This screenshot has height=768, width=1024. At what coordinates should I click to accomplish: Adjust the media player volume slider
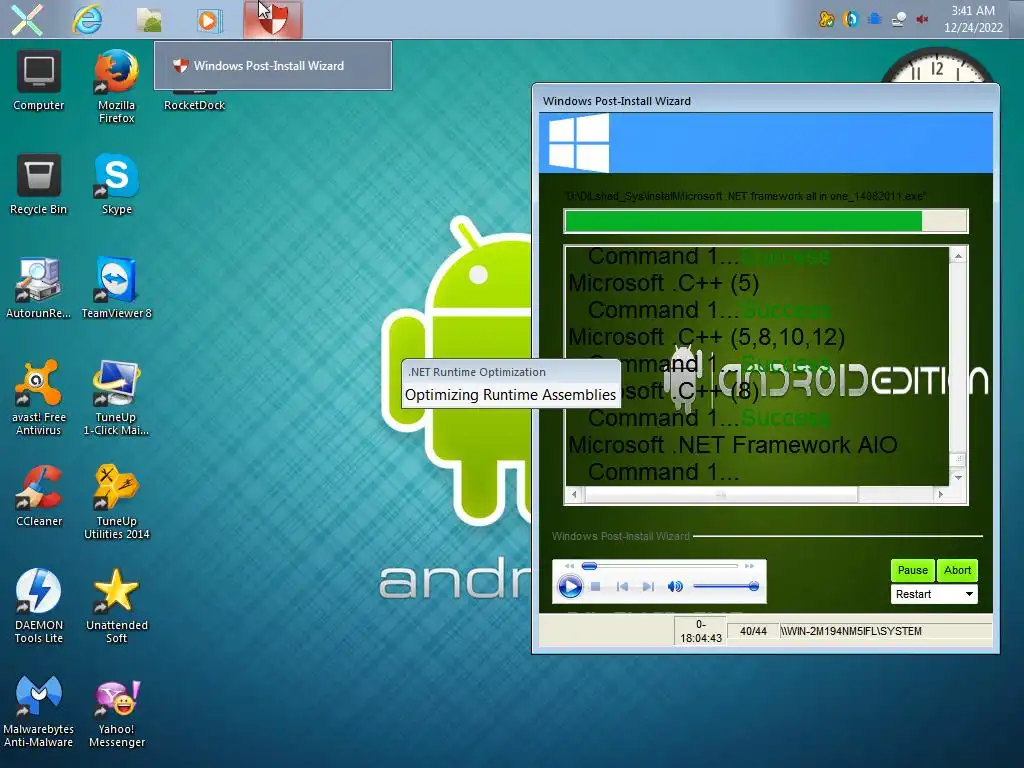(725, 586)
